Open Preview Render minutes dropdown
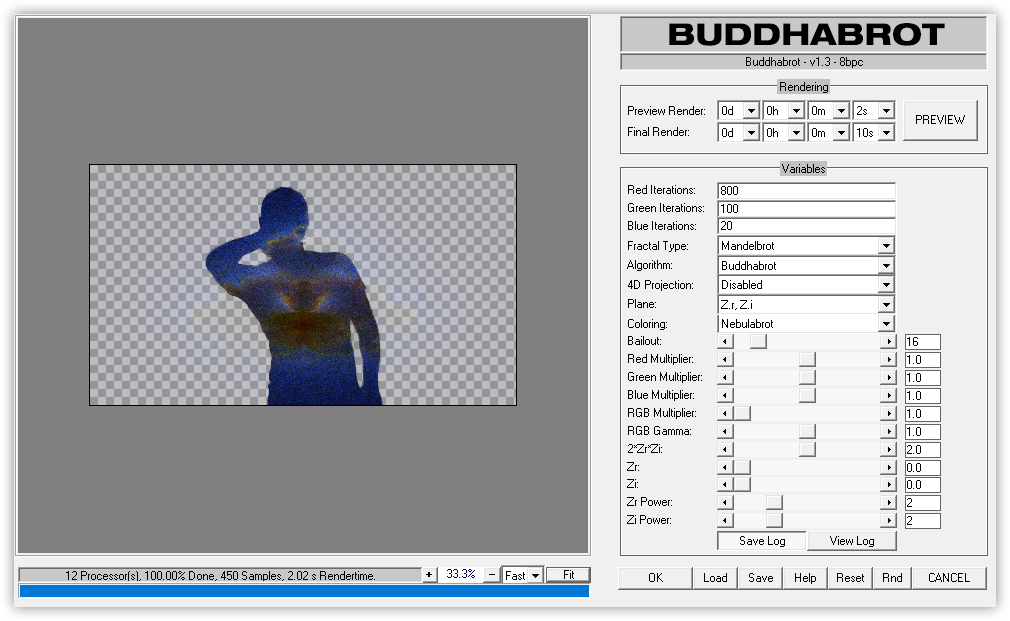Screen dimensions: 1010x621 pos(841,111)
